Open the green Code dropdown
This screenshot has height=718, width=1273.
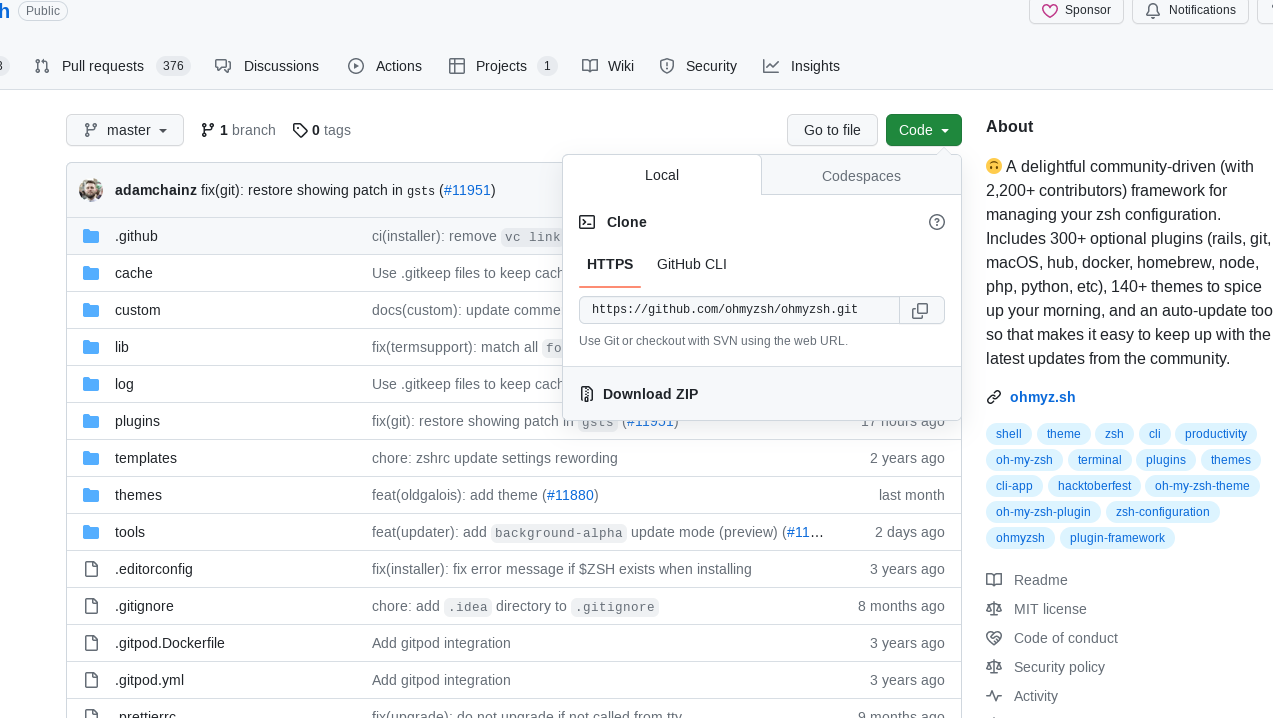tap(923, 130)
